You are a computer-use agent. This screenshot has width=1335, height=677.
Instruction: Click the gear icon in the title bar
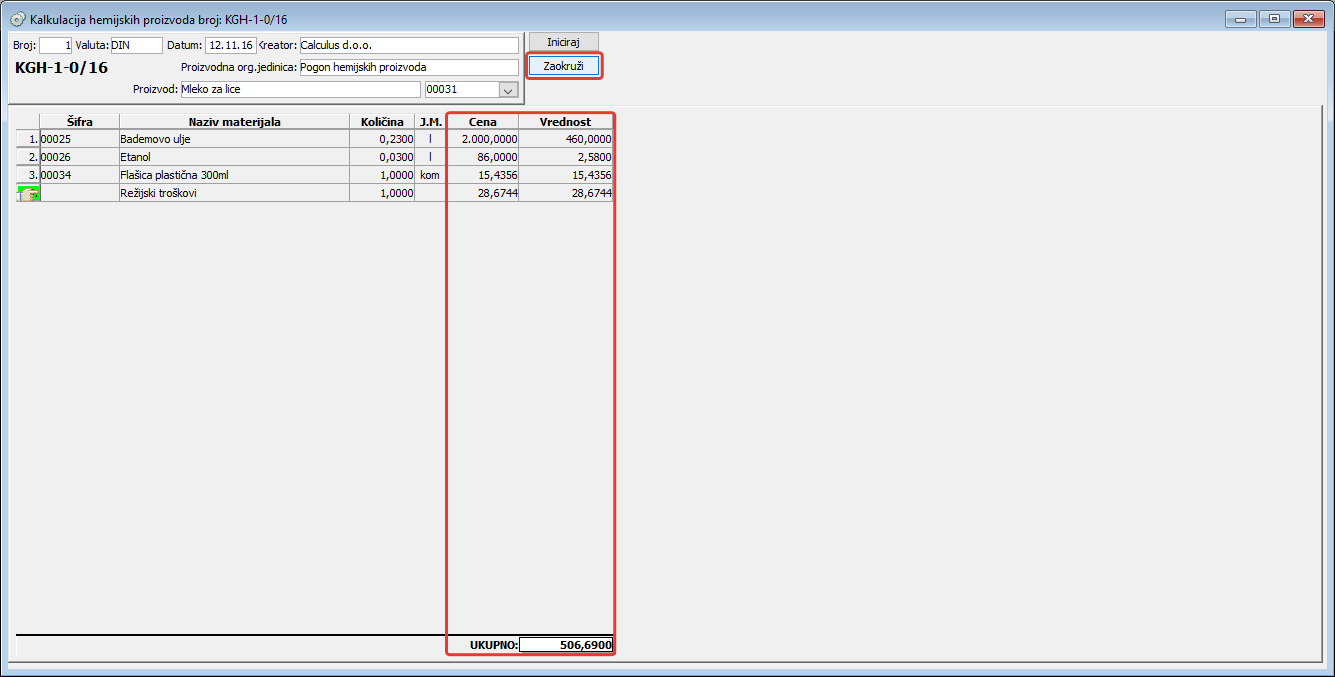17,19
